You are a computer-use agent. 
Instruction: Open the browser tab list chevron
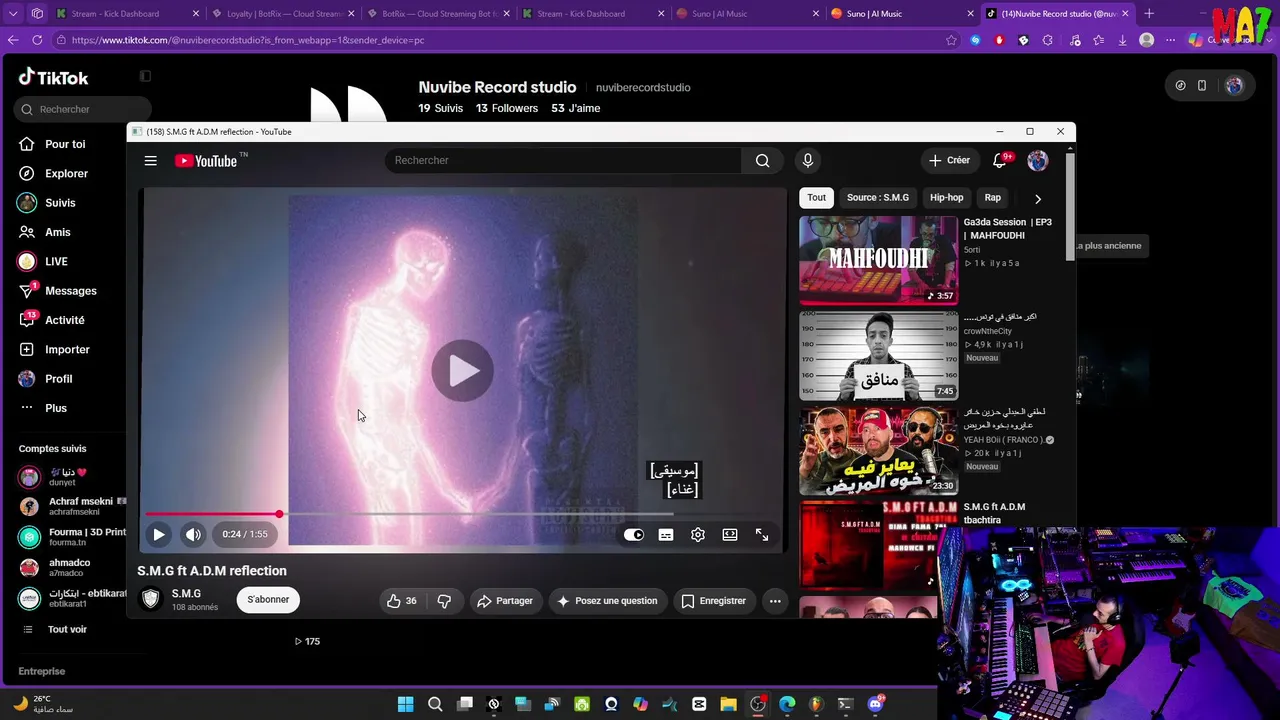coord(13,14)
